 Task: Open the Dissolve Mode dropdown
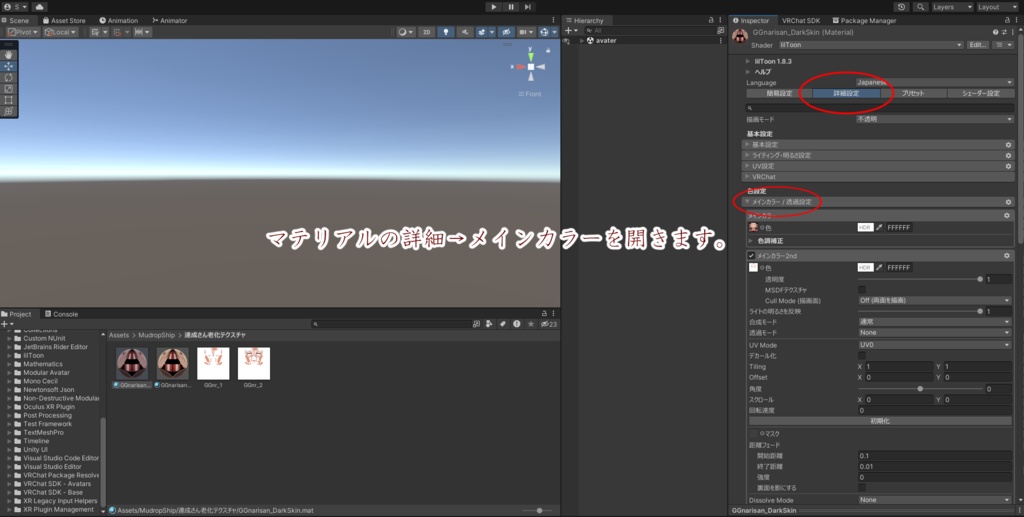[x=935, y=500]
